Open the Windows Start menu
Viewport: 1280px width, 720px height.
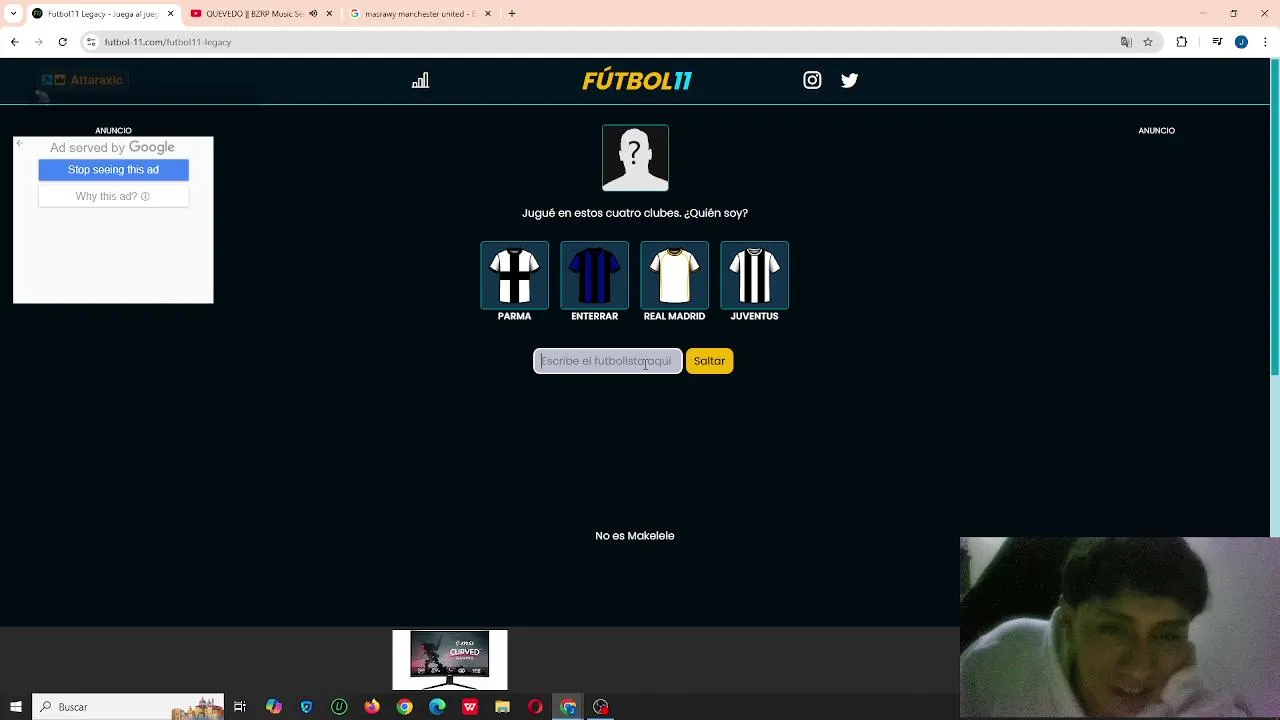point(16,707)
